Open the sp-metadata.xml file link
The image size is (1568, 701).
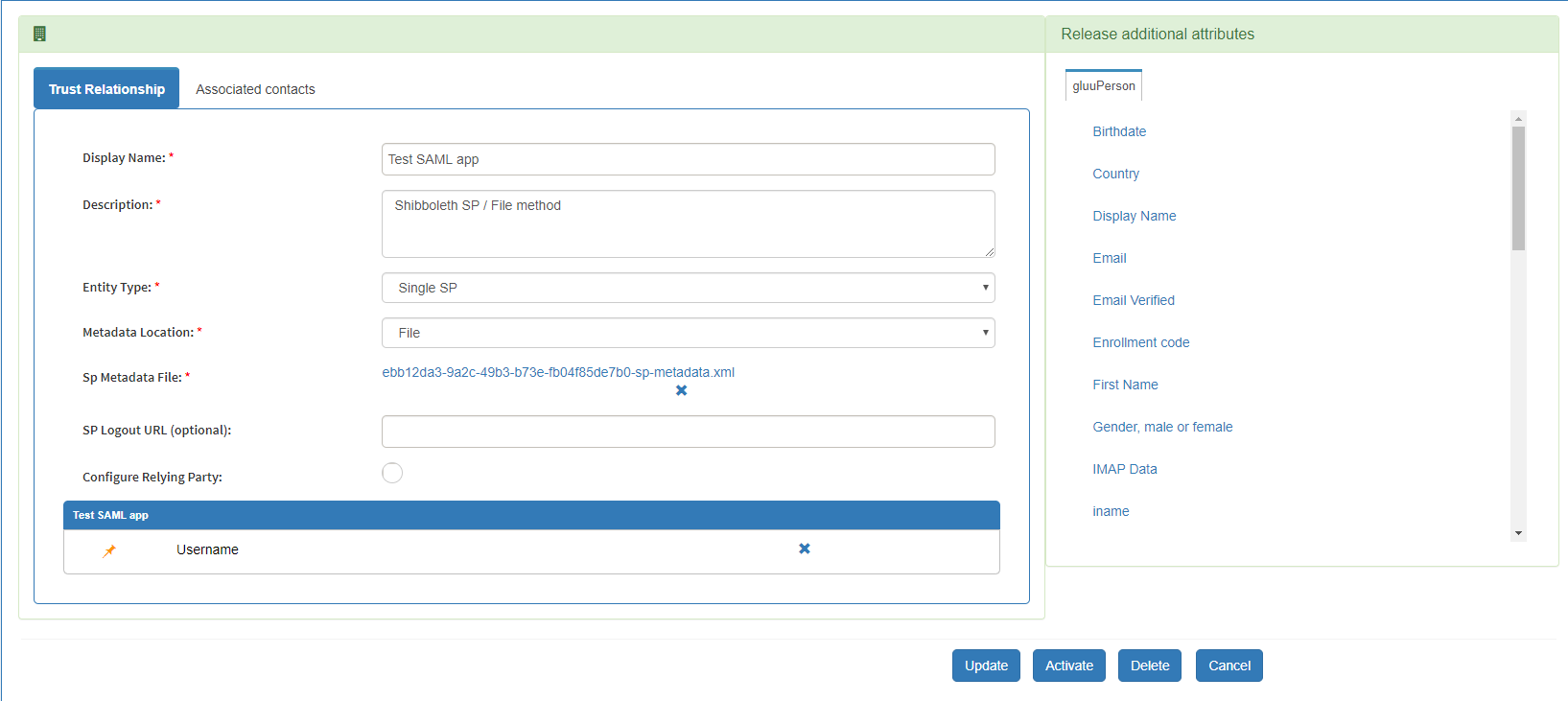558,372
